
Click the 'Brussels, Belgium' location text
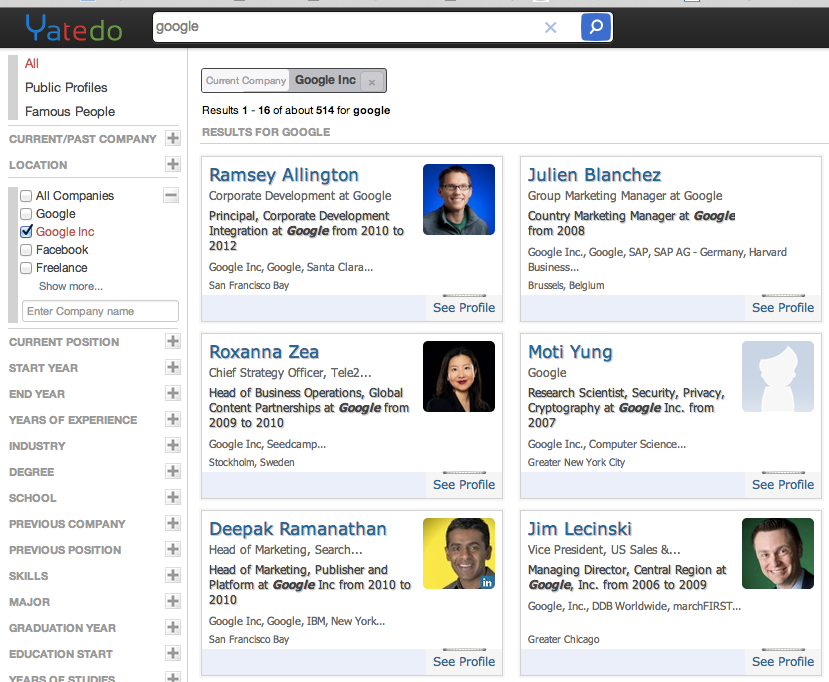click(x=566, y=285)
